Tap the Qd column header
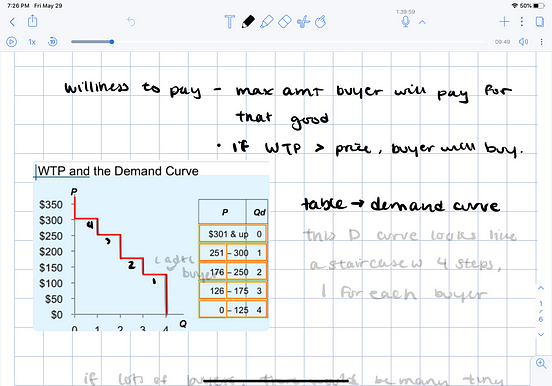This screenshot has height=386, width=552. [259, 212]
